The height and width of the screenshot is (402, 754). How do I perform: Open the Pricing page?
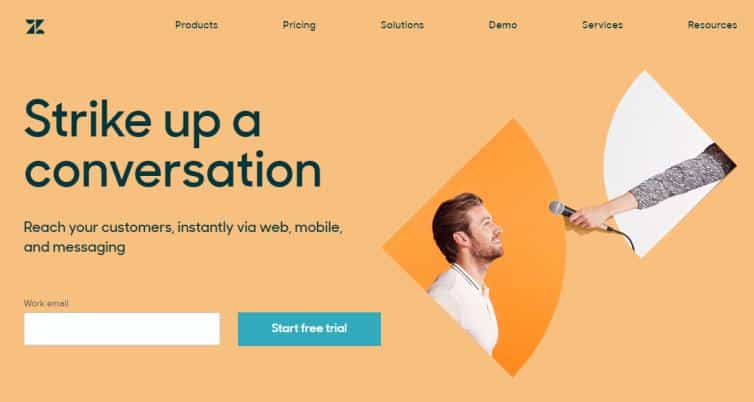299,25
